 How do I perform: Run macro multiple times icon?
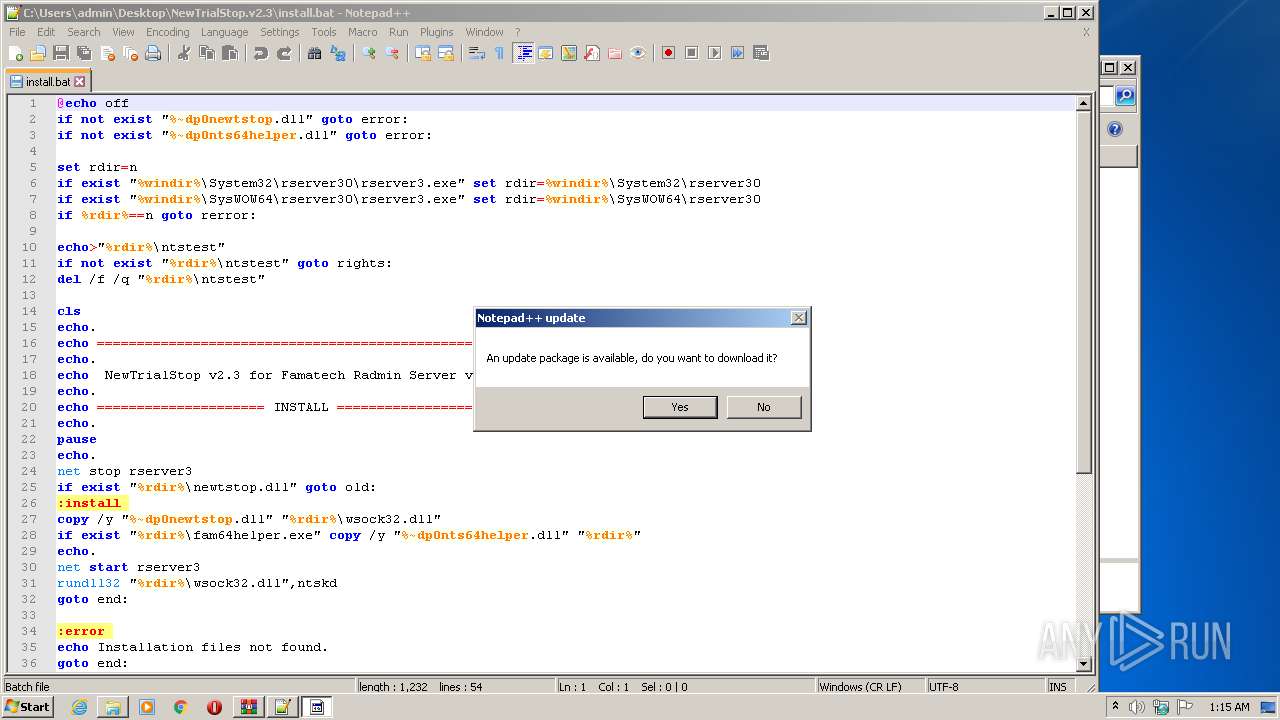[737, 53]
